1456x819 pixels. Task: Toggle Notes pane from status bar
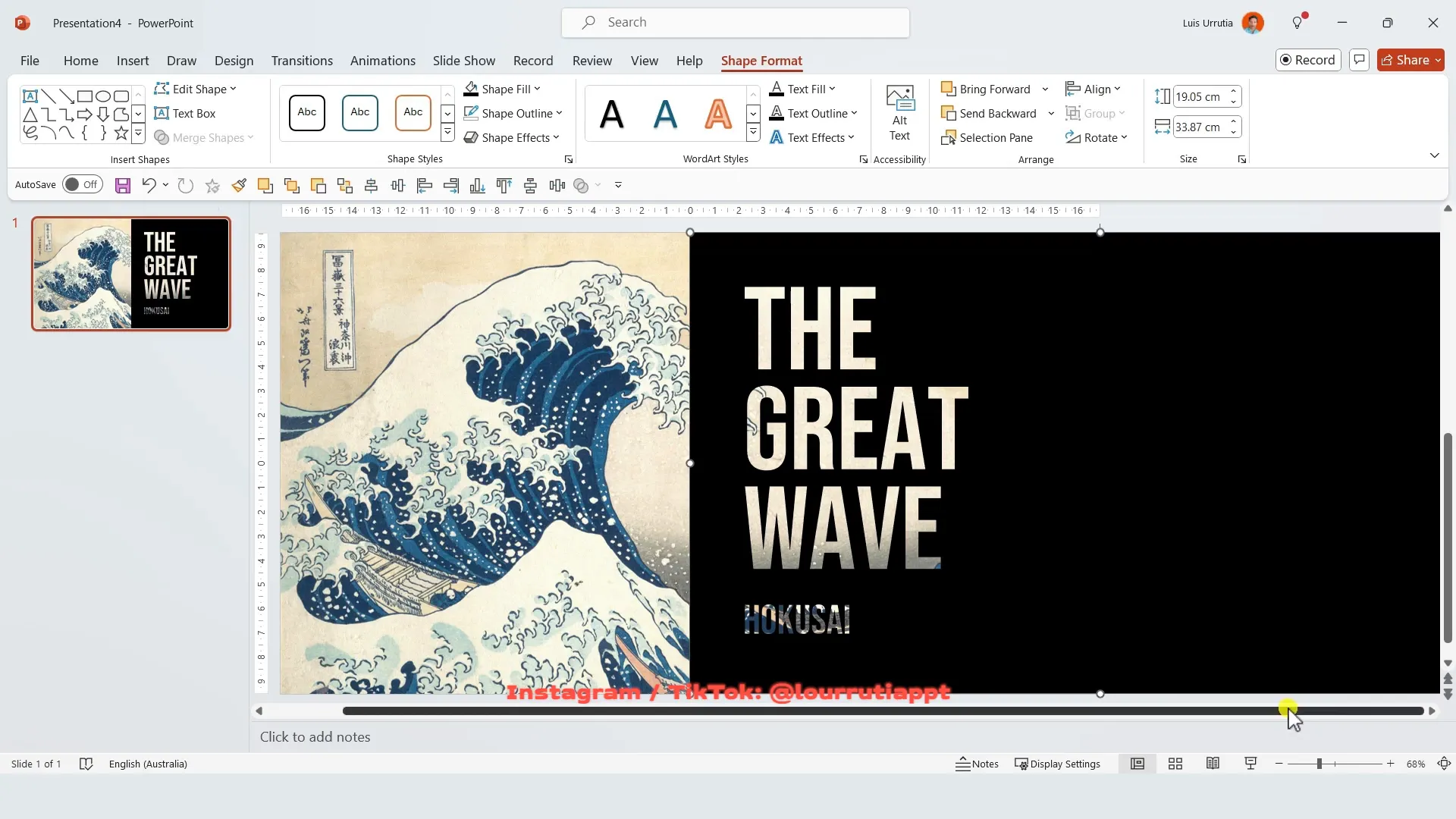pos(977,764)
